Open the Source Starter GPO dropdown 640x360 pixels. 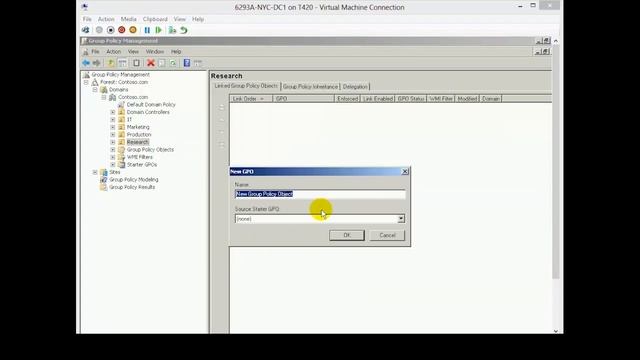pyautogui.click(x=401, y=219)
